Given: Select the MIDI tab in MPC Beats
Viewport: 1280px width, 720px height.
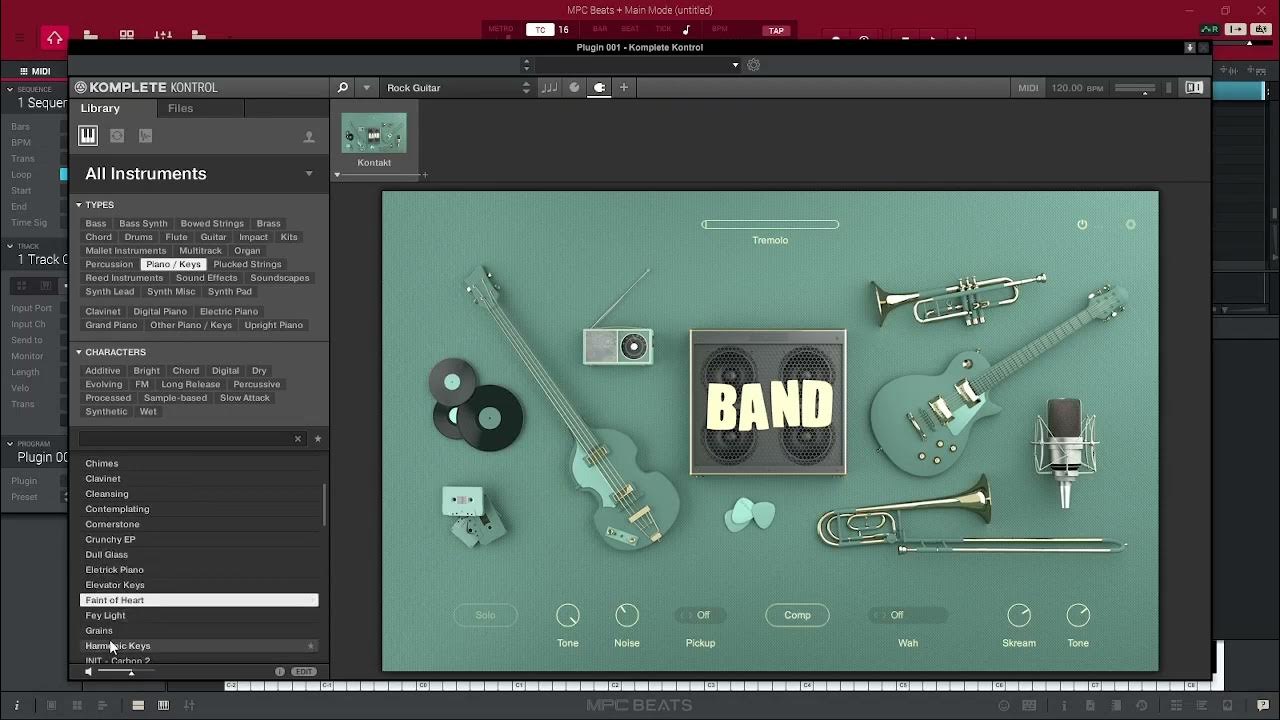Looking at the screenshot, I should pos(33,71).
